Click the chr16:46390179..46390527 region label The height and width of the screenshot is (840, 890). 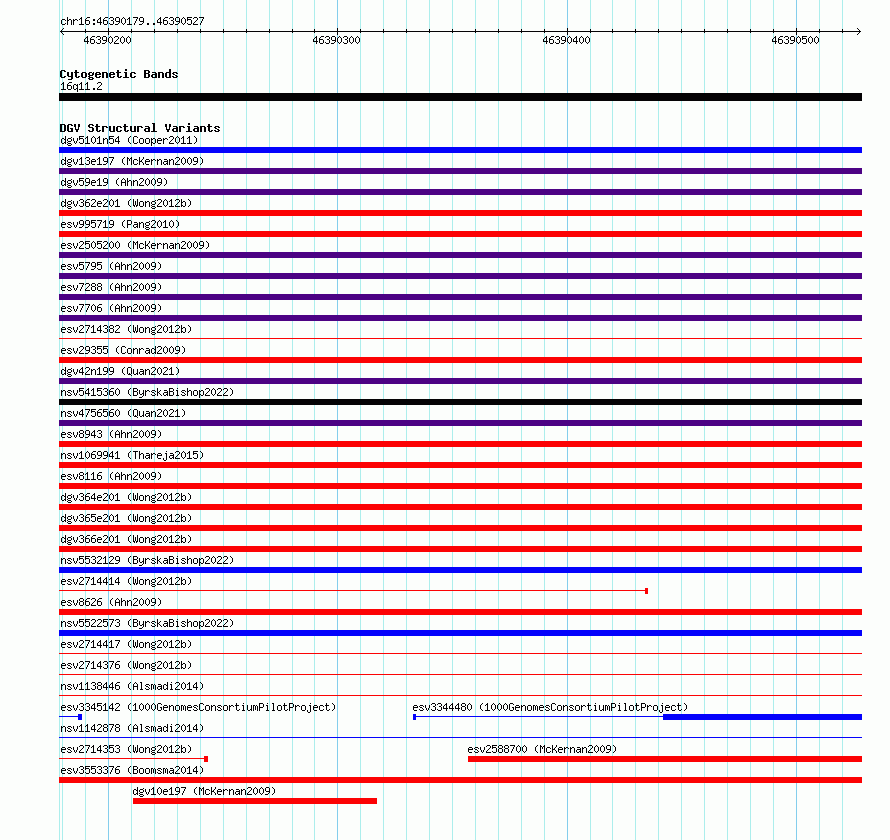pos(132,21)
